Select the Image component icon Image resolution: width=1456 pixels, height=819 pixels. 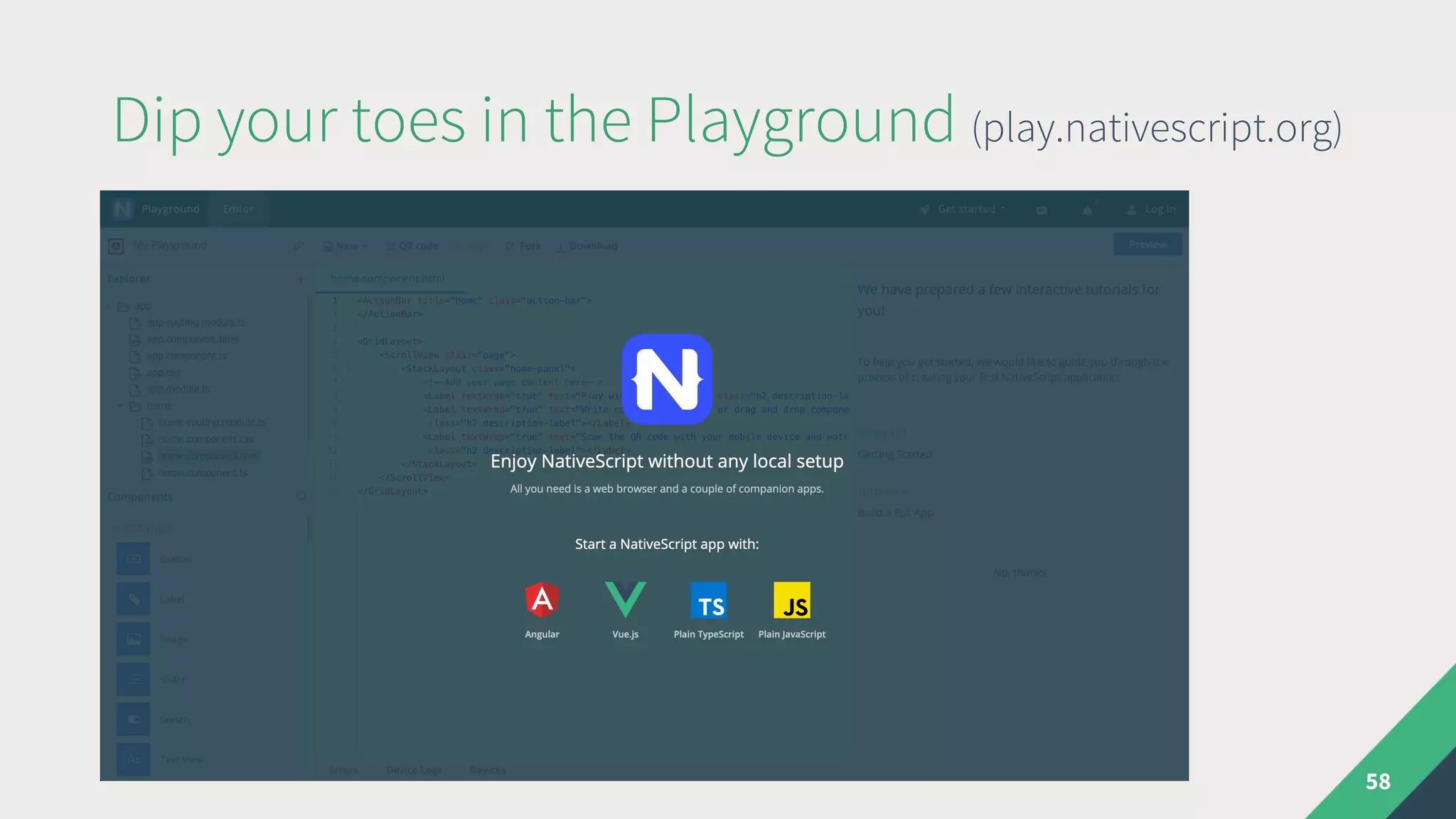click(x=134, y=639)
